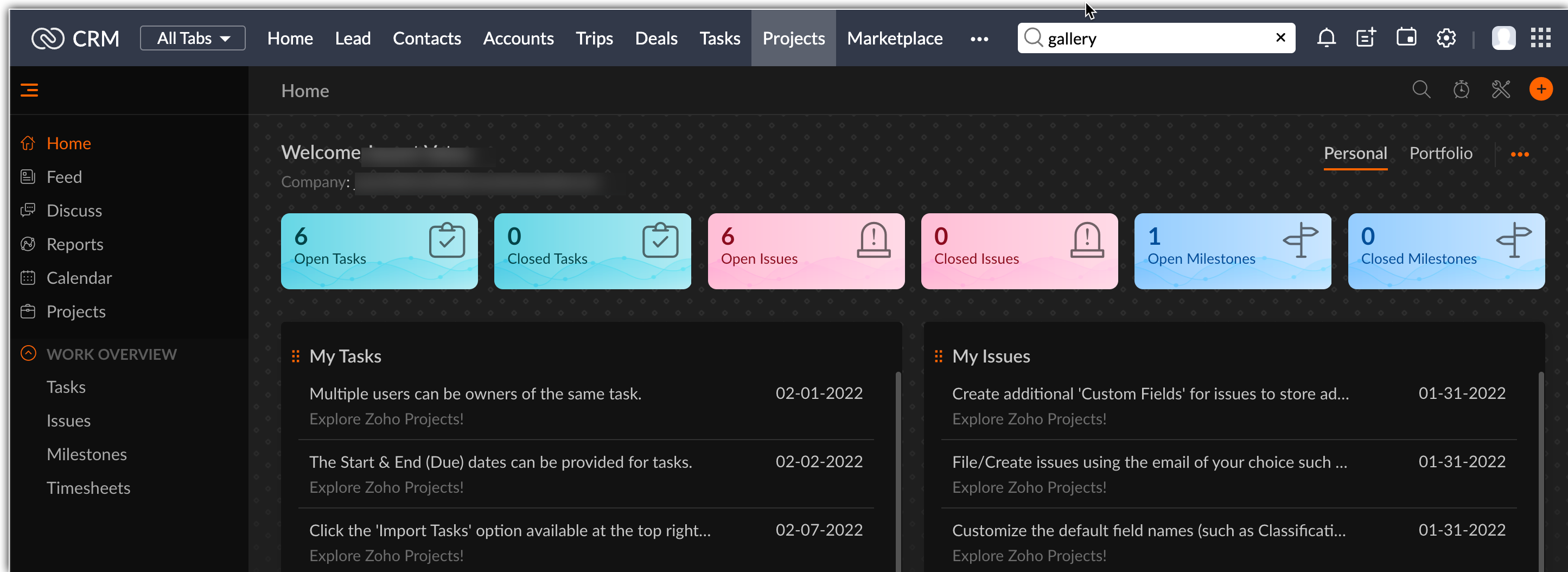
Task: Open the notifications bell icon
Action: coord(1325,39)
